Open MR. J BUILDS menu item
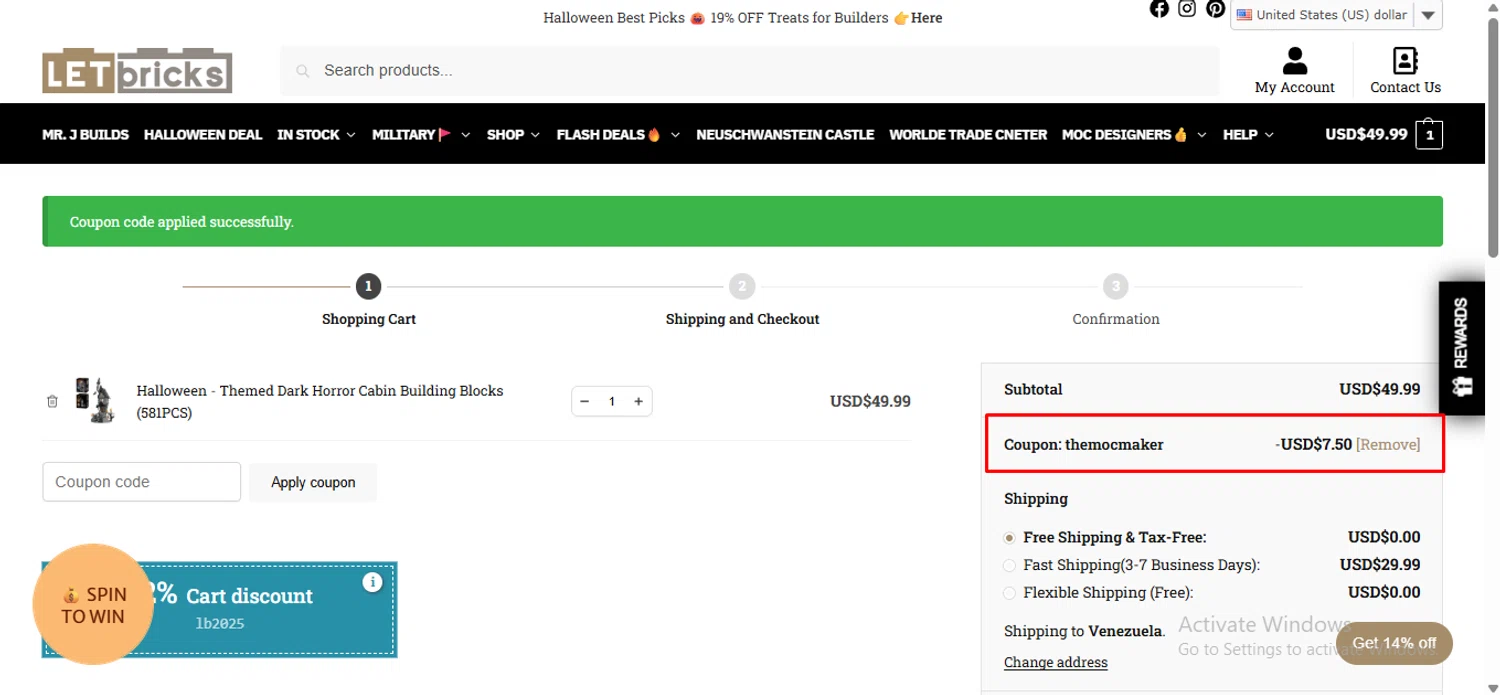 tap(85, 134)
